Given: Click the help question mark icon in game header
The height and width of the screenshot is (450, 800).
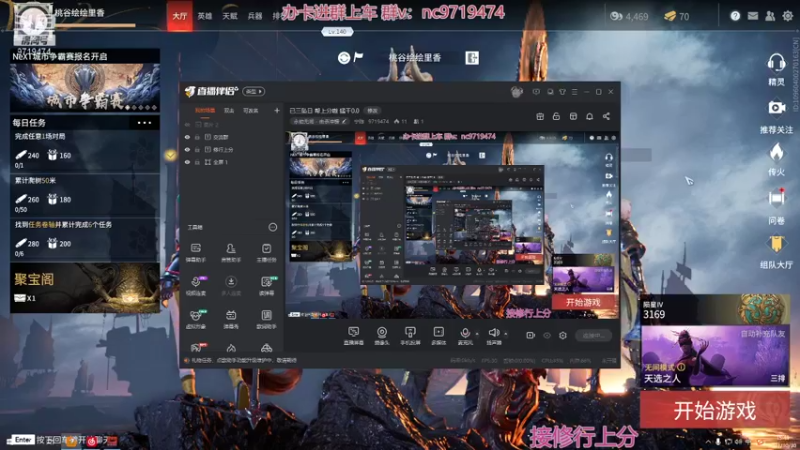Looking at the screenshot, I should [x=735, y=16].
